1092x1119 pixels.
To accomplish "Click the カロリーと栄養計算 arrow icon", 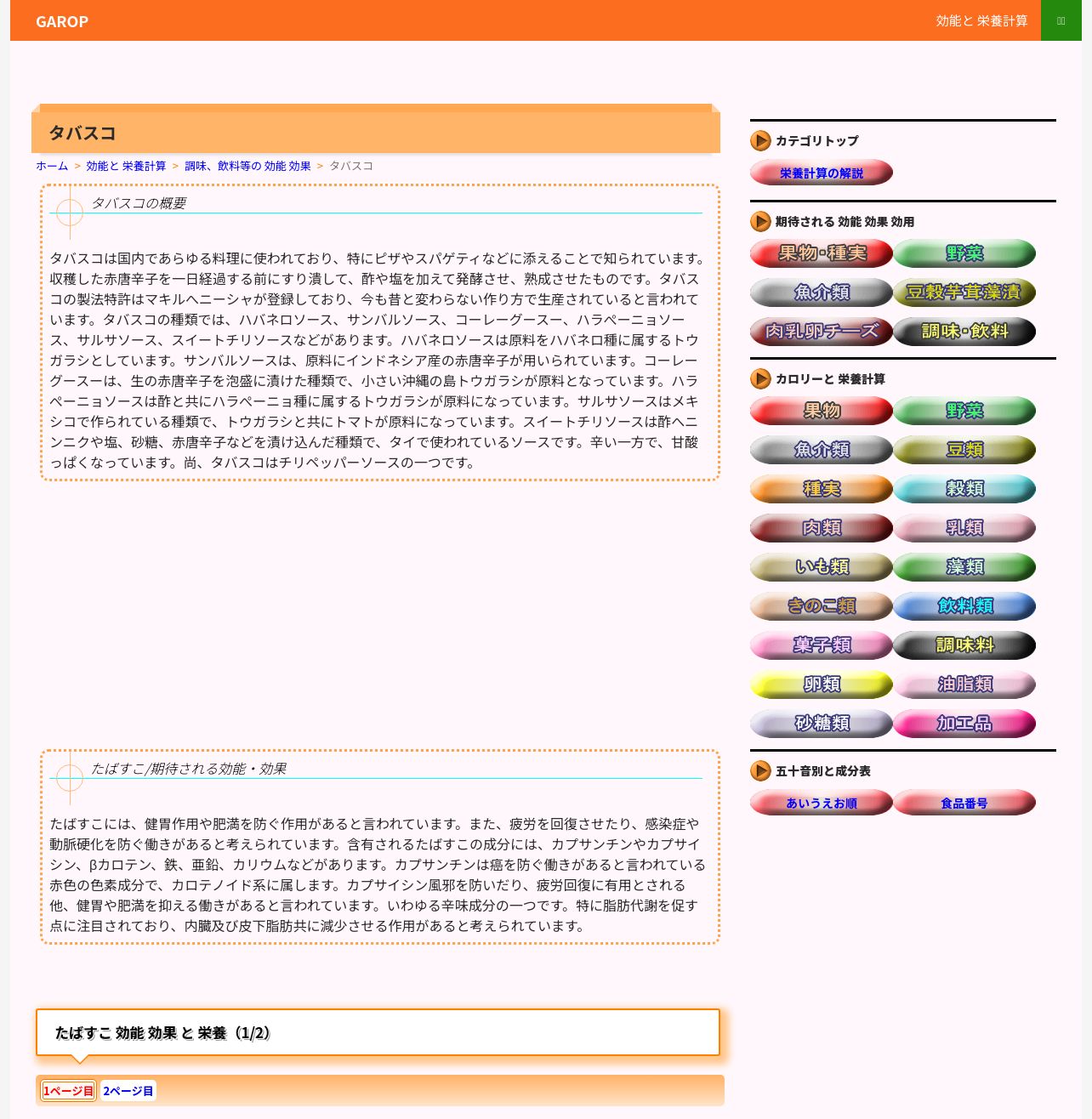I will [760, 379].
